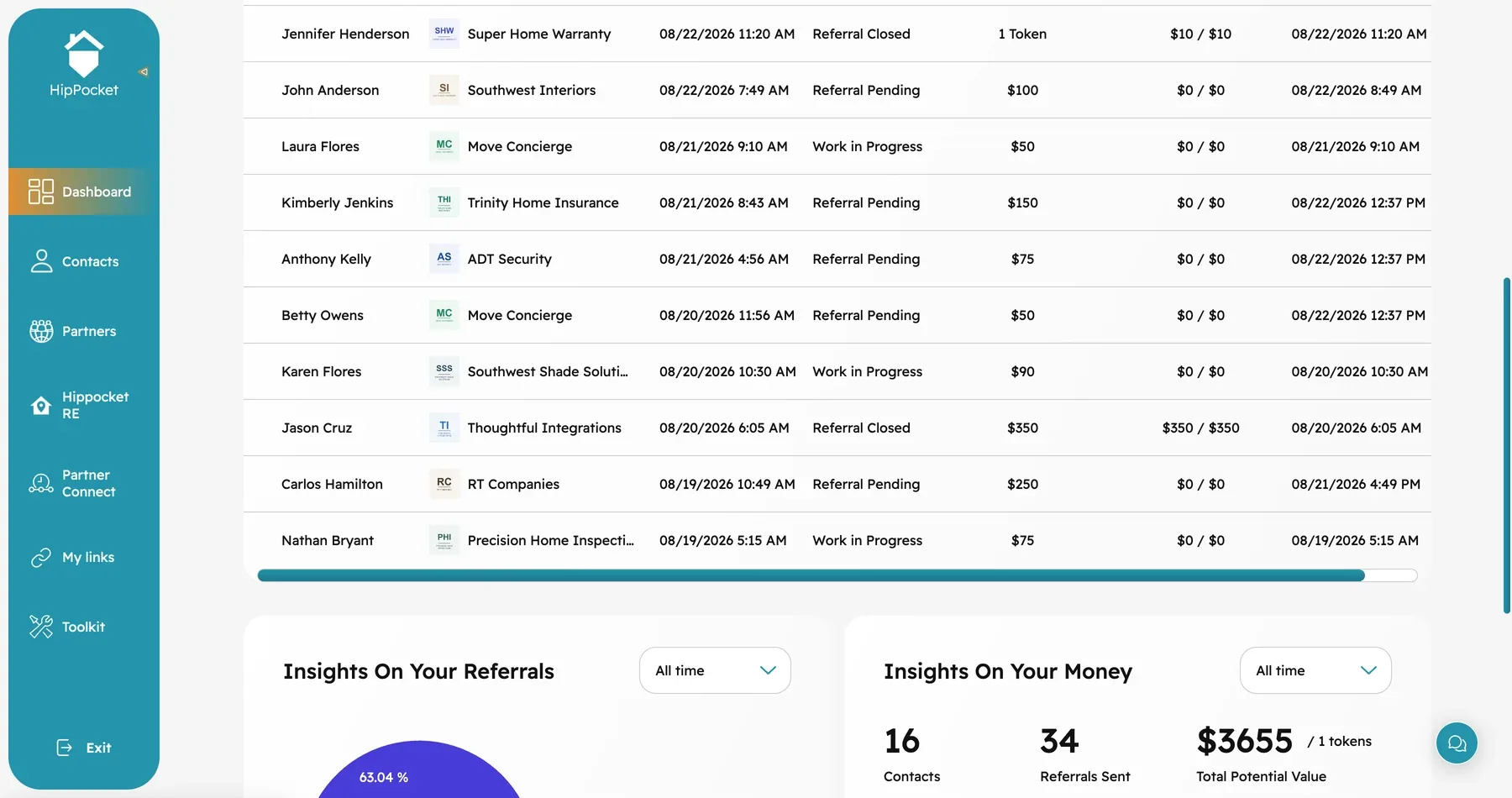Click 08/19/2026 10:49 AM date cell
The width and height of the screenshot is (1512, 798).
[727, 484]
